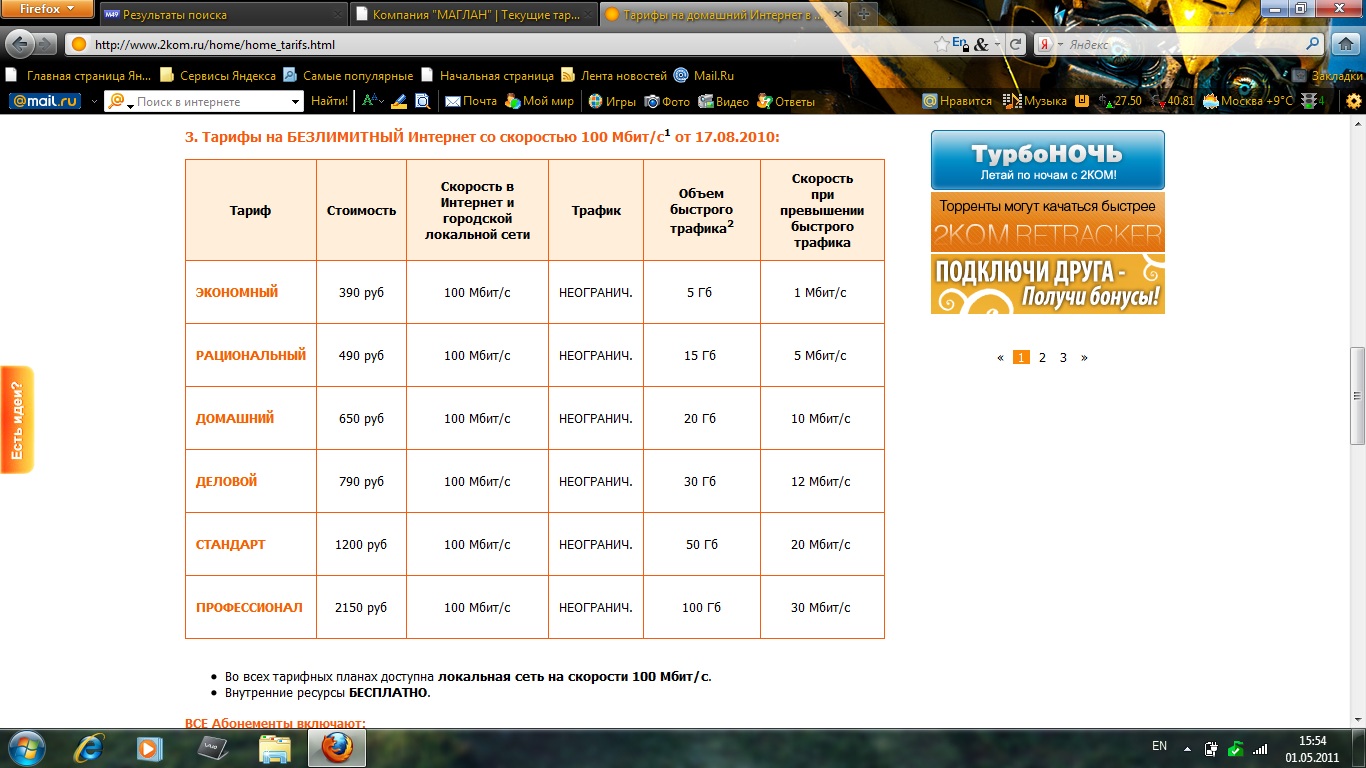Open the Firefox application menu
This screenshot has height=768, width=1366.
[x=47, y=10]
